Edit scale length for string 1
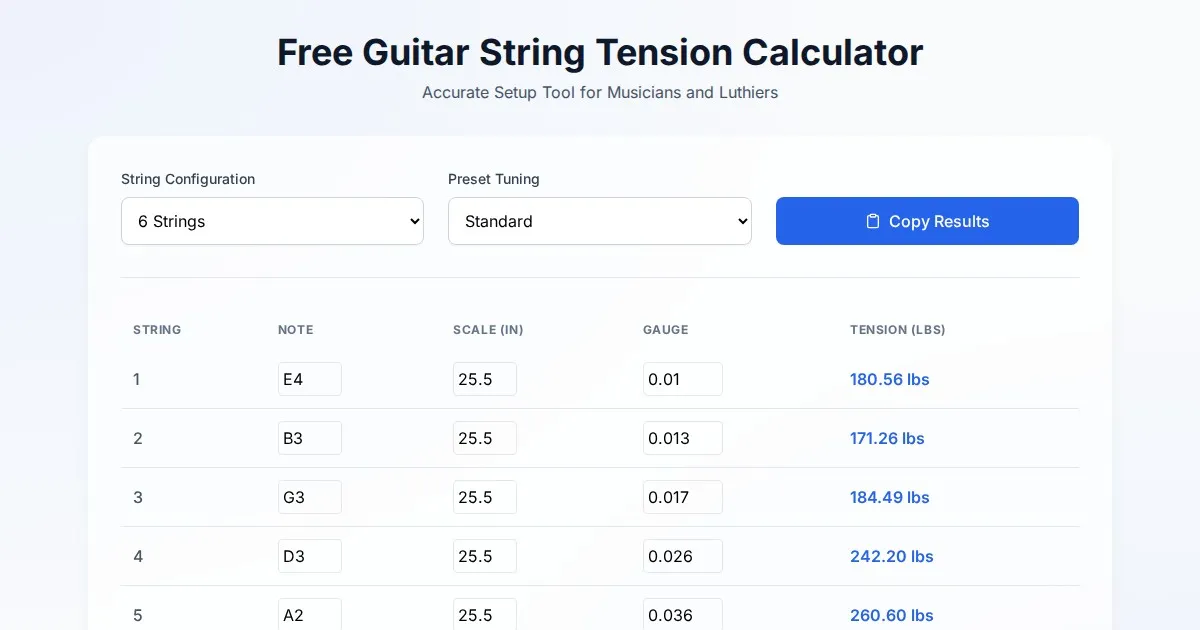Screen dimensions: 1200x630 (484, 379)
